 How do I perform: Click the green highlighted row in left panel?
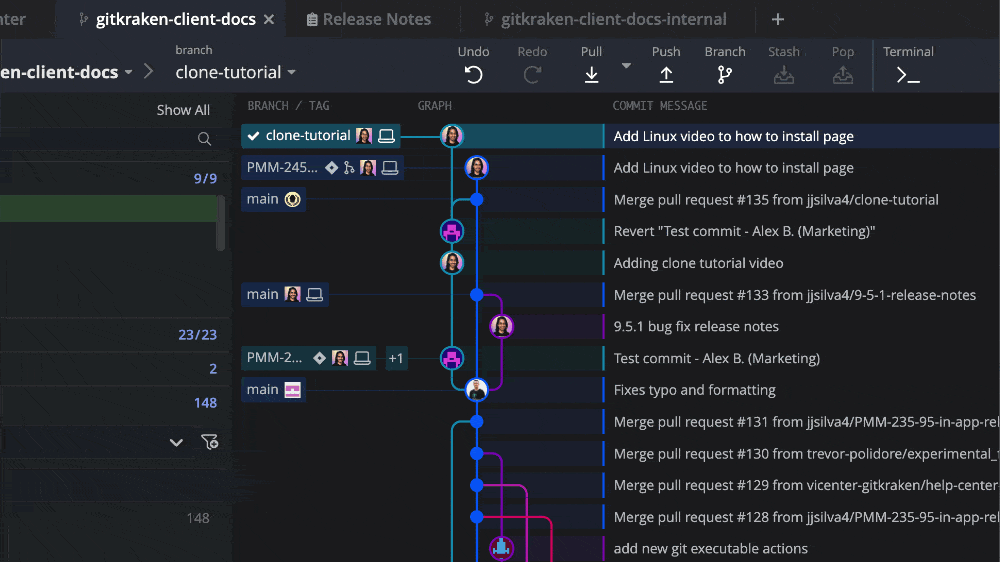pos(108,209)
